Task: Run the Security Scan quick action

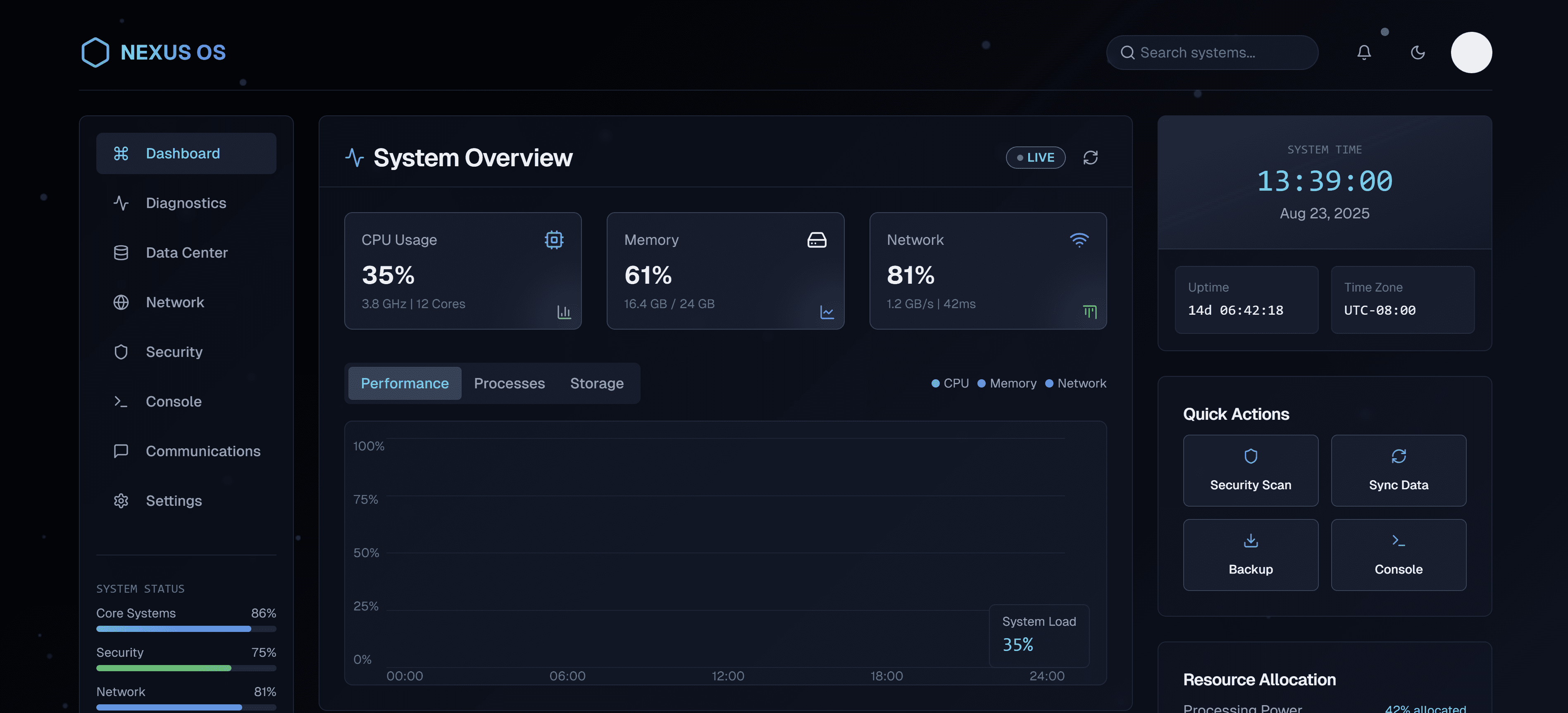Action: point(1250,470)
